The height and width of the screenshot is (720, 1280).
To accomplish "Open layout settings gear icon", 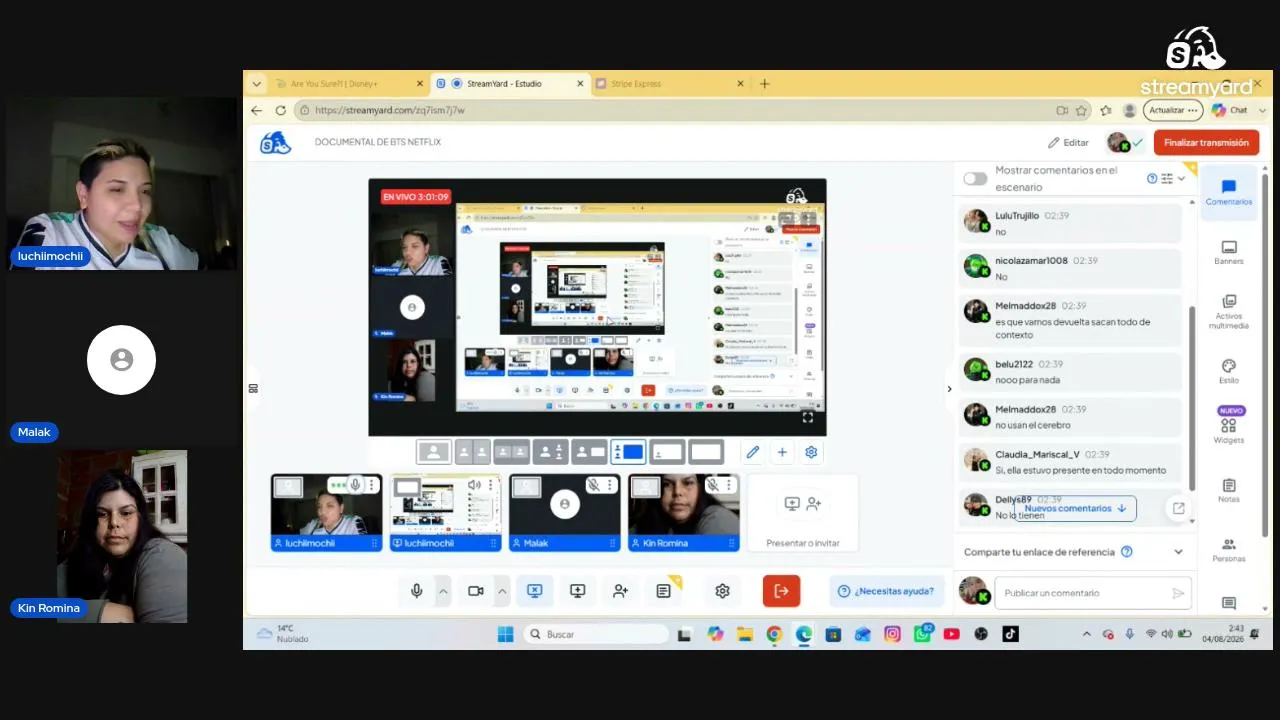I will click(811, 452).
